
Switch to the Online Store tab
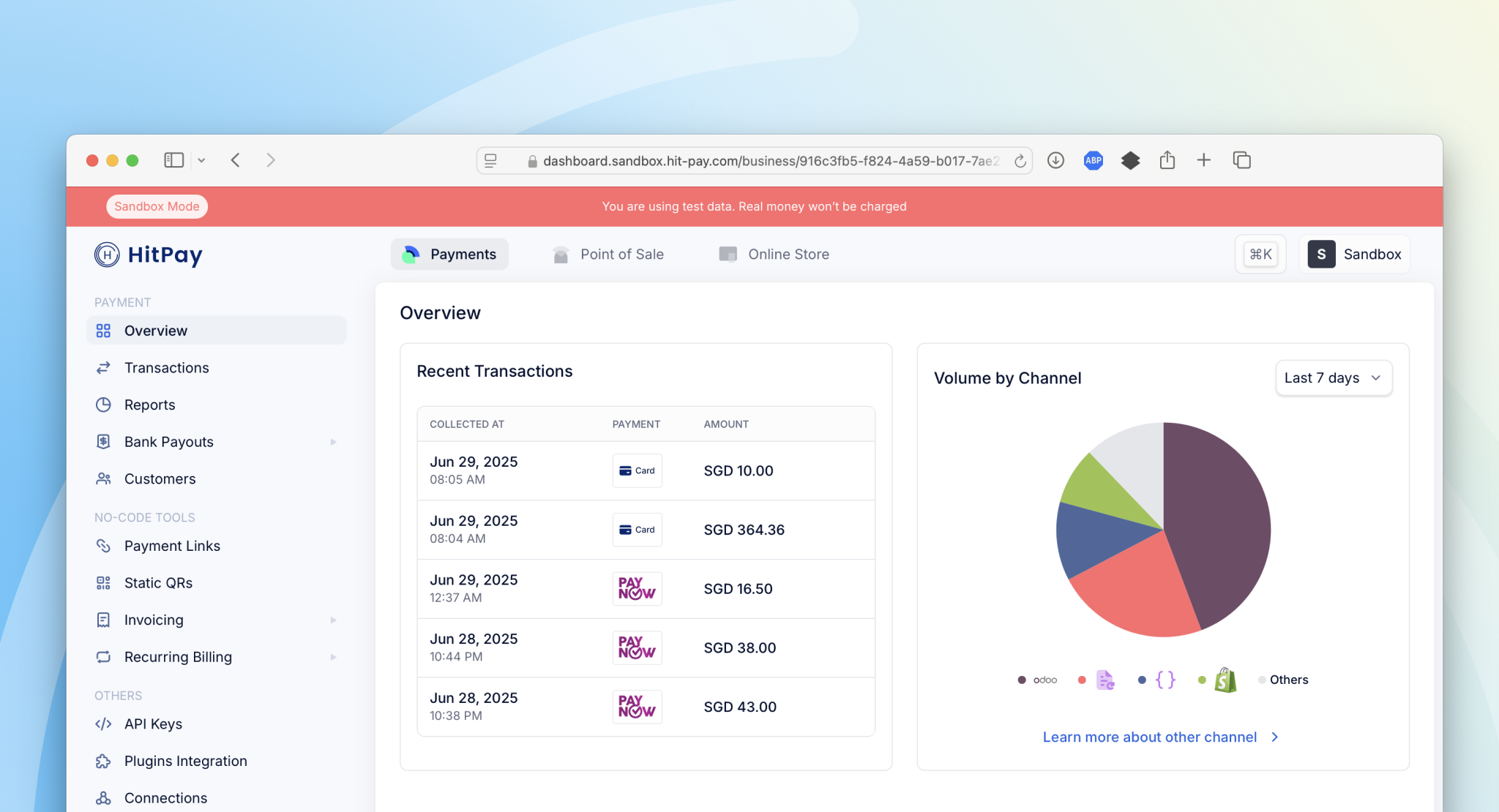(x=774, y=255)
